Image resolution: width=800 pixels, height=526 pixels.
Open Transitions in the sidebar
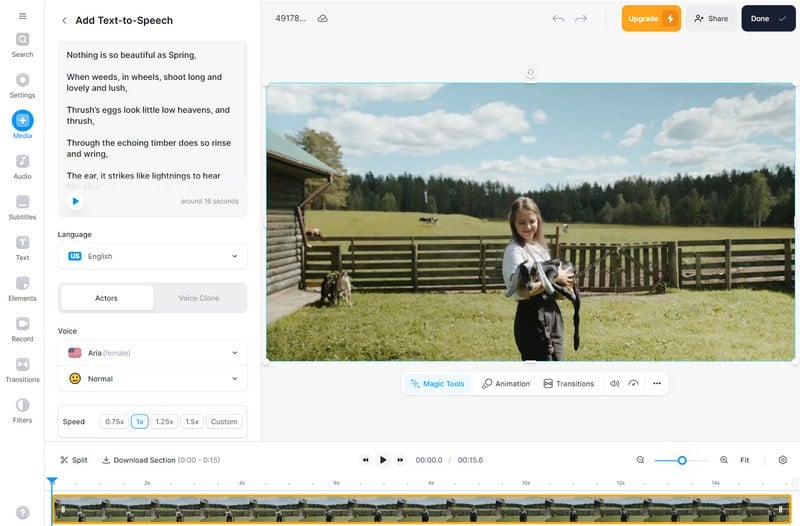click(x=22, y=370)
